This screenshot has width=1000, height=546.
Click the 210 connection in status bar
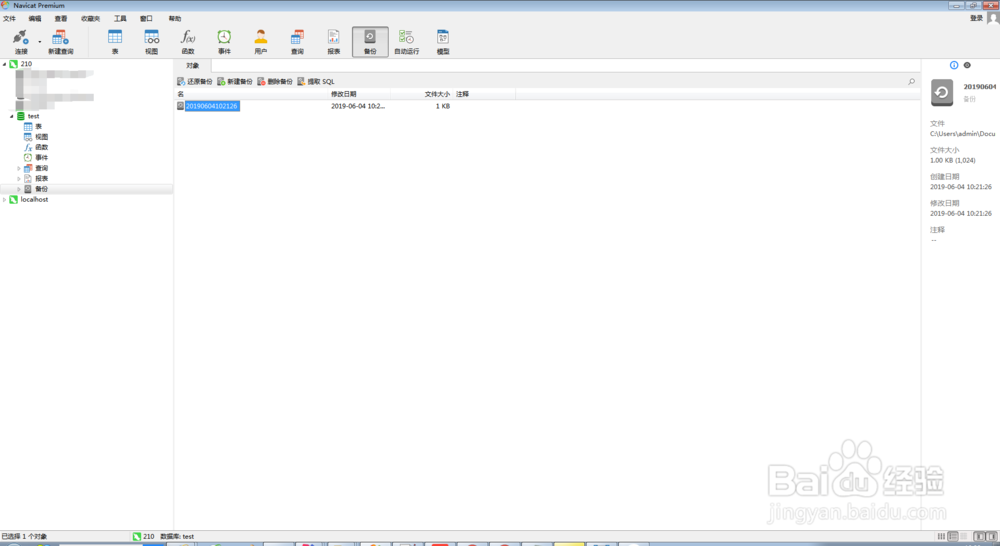point(143,536)
